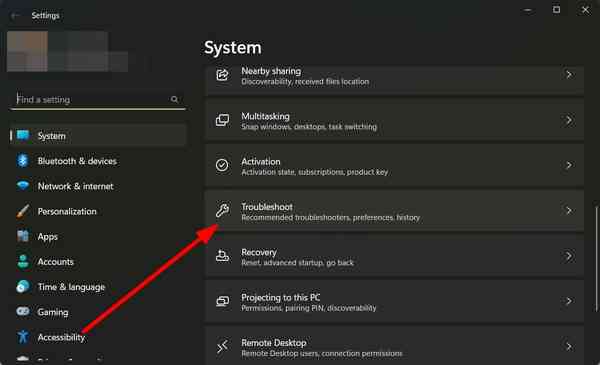Open the Activation settings label
The height and width of the screenshot is (365, 600).
(x=261, y=162)
